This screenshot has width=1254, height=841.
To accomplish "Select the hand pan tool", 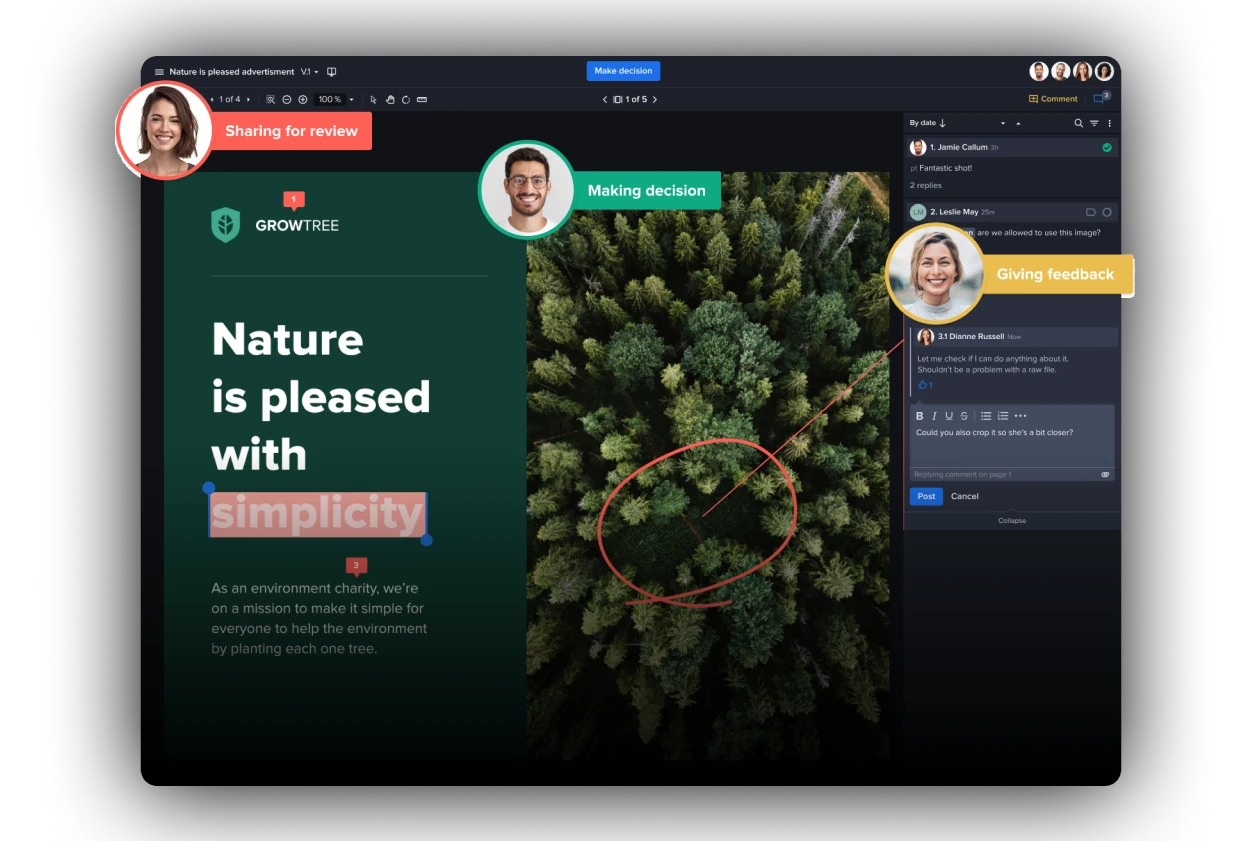I will coord(390,100).
